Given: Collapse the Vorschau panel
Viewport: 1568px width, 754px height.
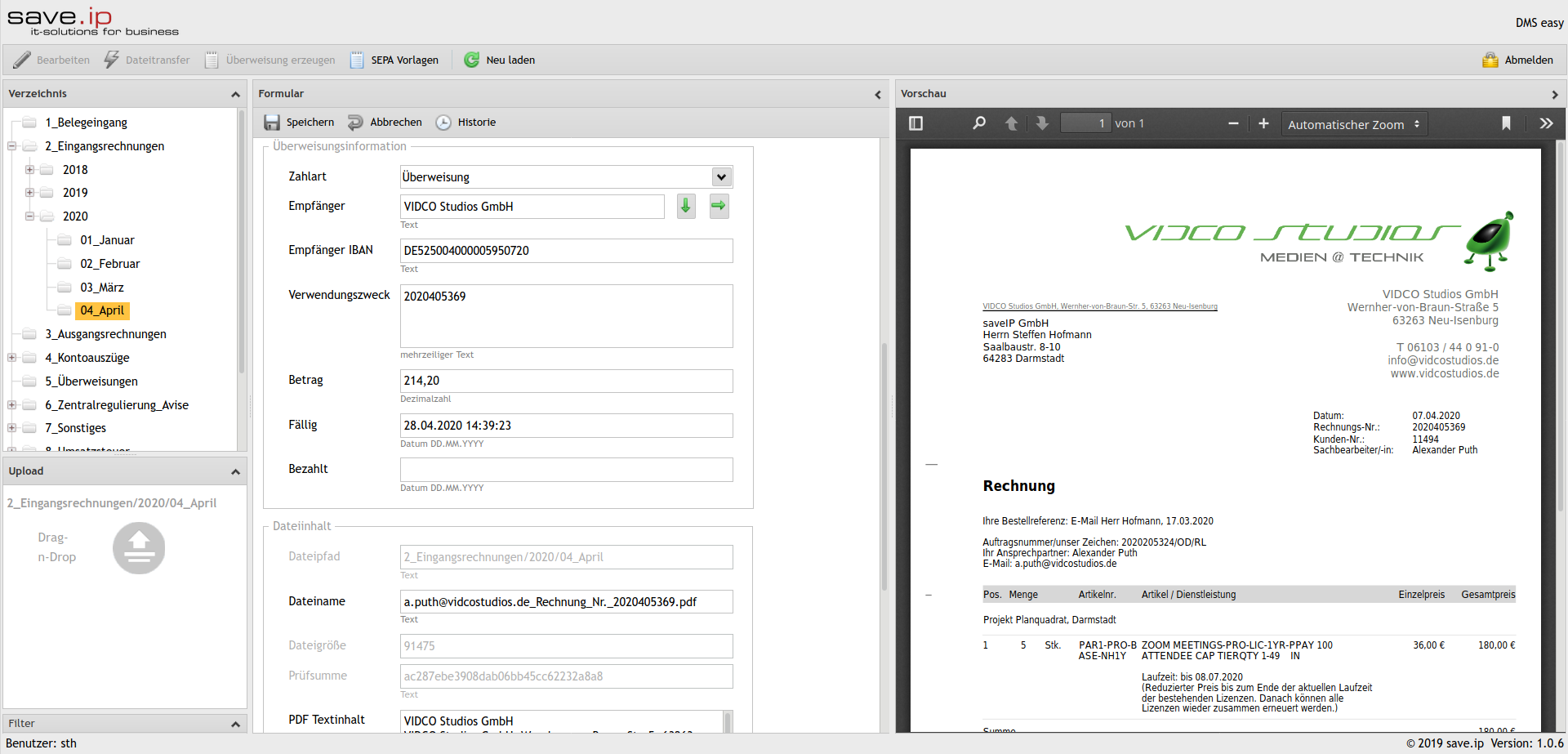Looking at the screenshot, I should coord(1554,95).
